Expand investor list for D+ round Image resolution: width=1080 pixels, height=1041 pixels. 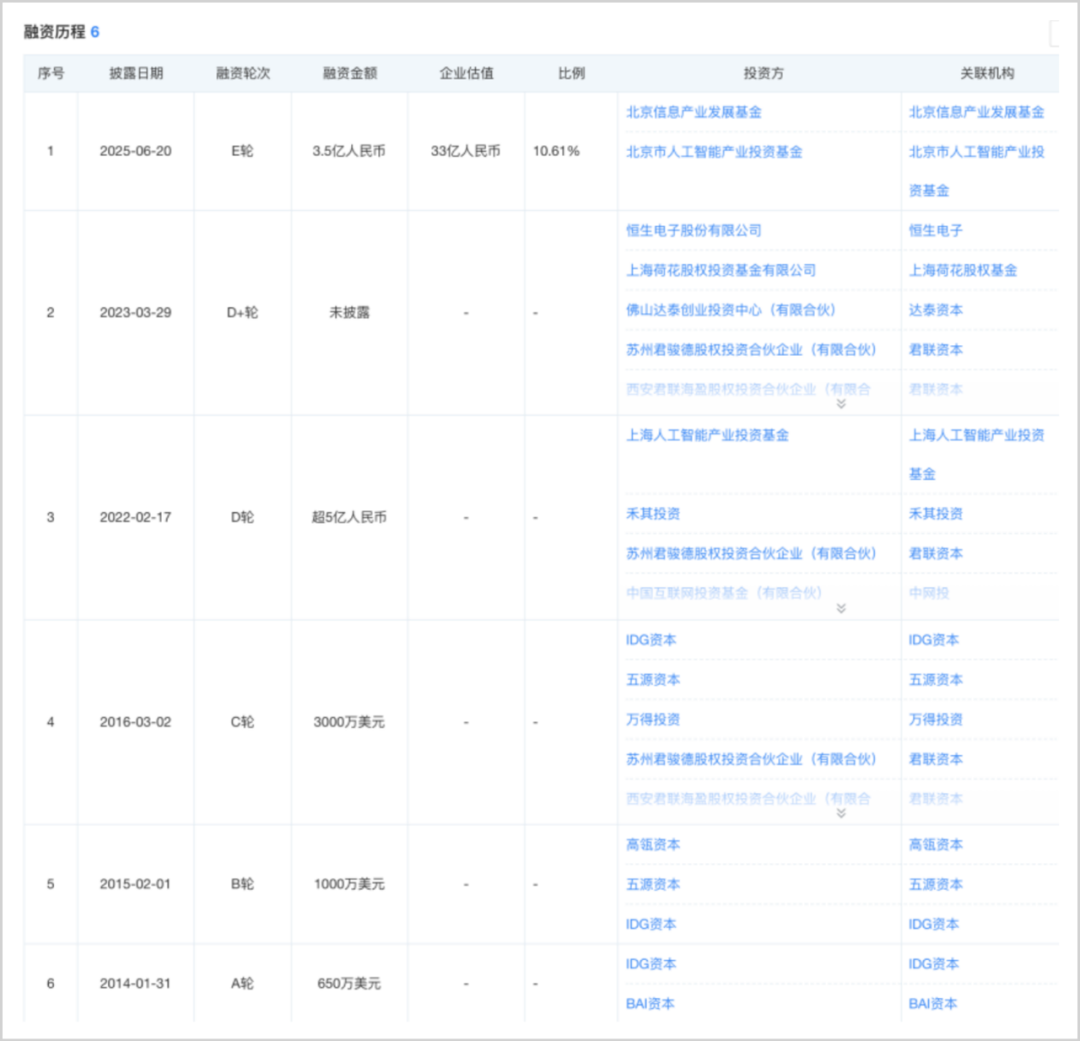[841, 404]
